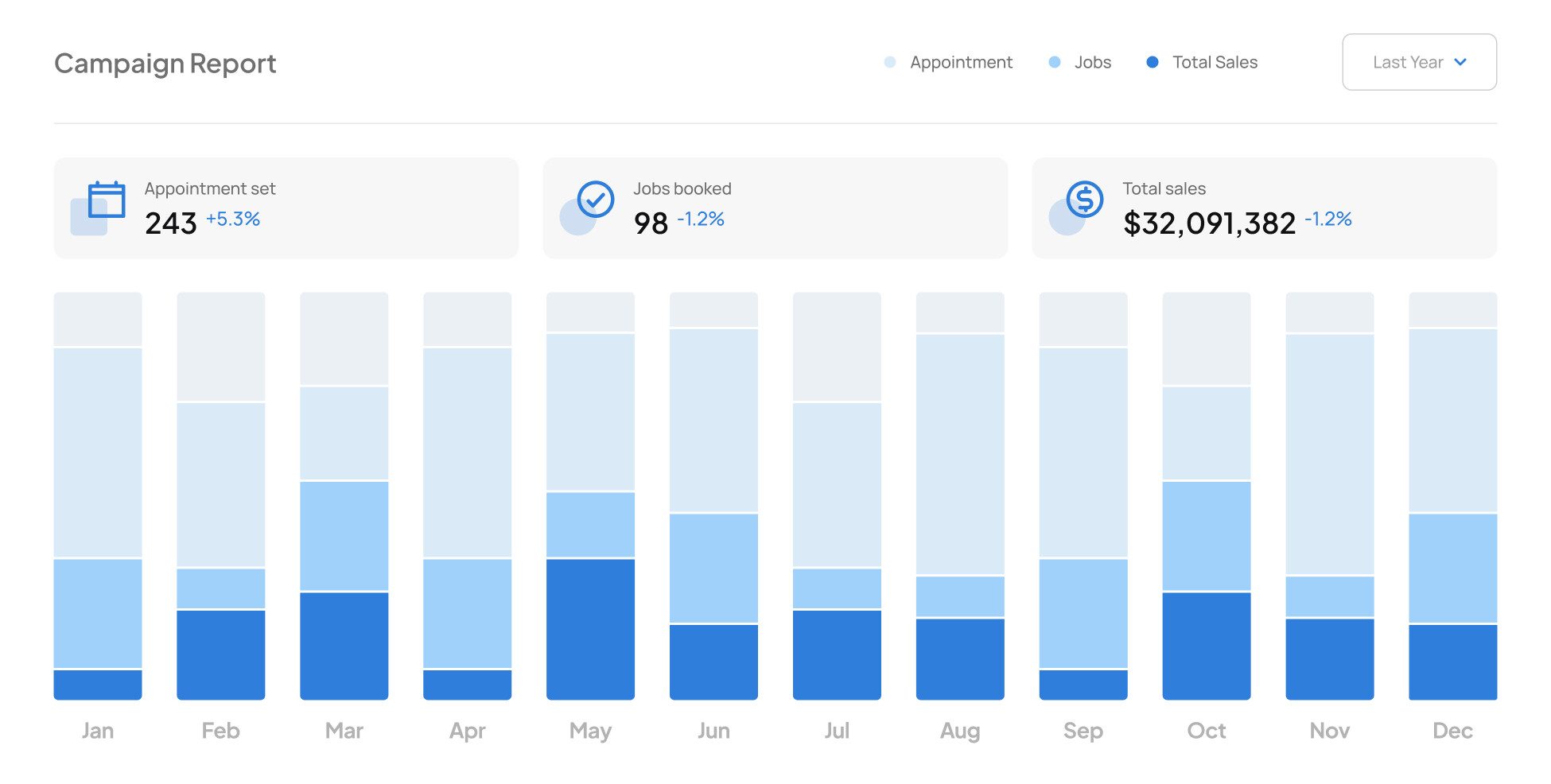Click the Oct total sales dark bar segment
Image resolution: width=1551 pixels, height=784 pixels.
1207,646
